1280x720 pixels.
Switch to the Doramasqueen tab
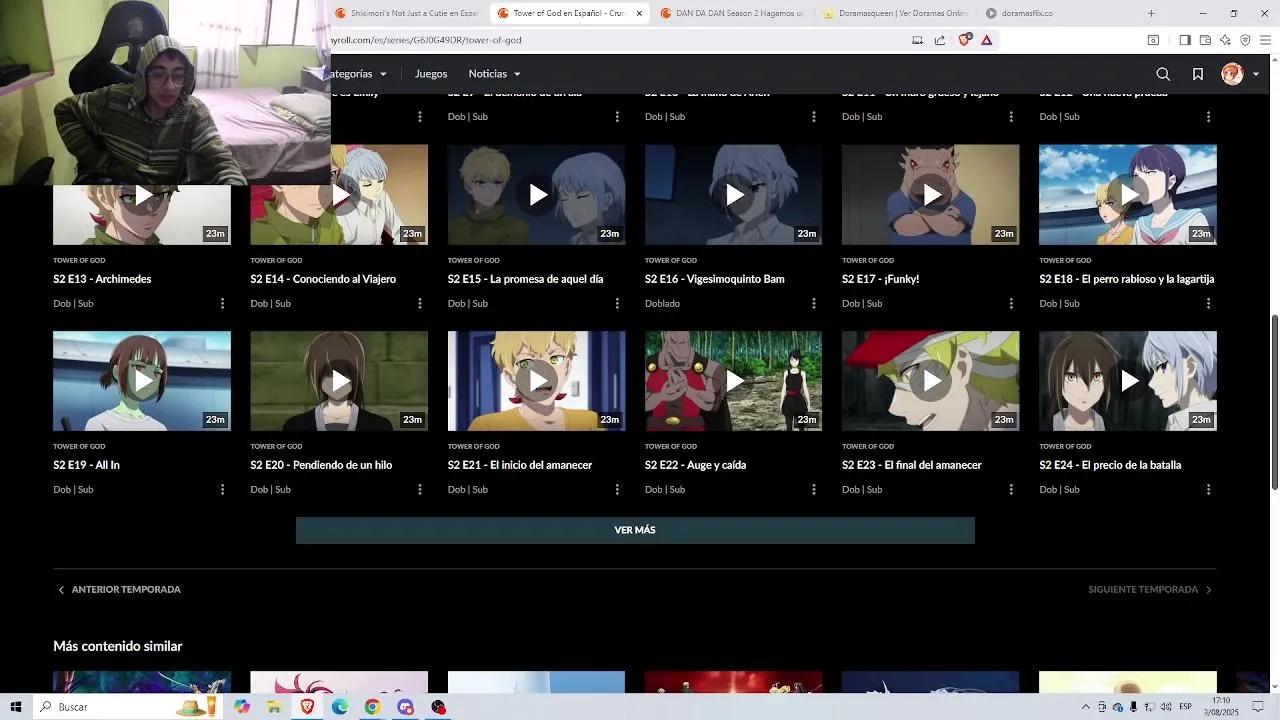(895, 13)
